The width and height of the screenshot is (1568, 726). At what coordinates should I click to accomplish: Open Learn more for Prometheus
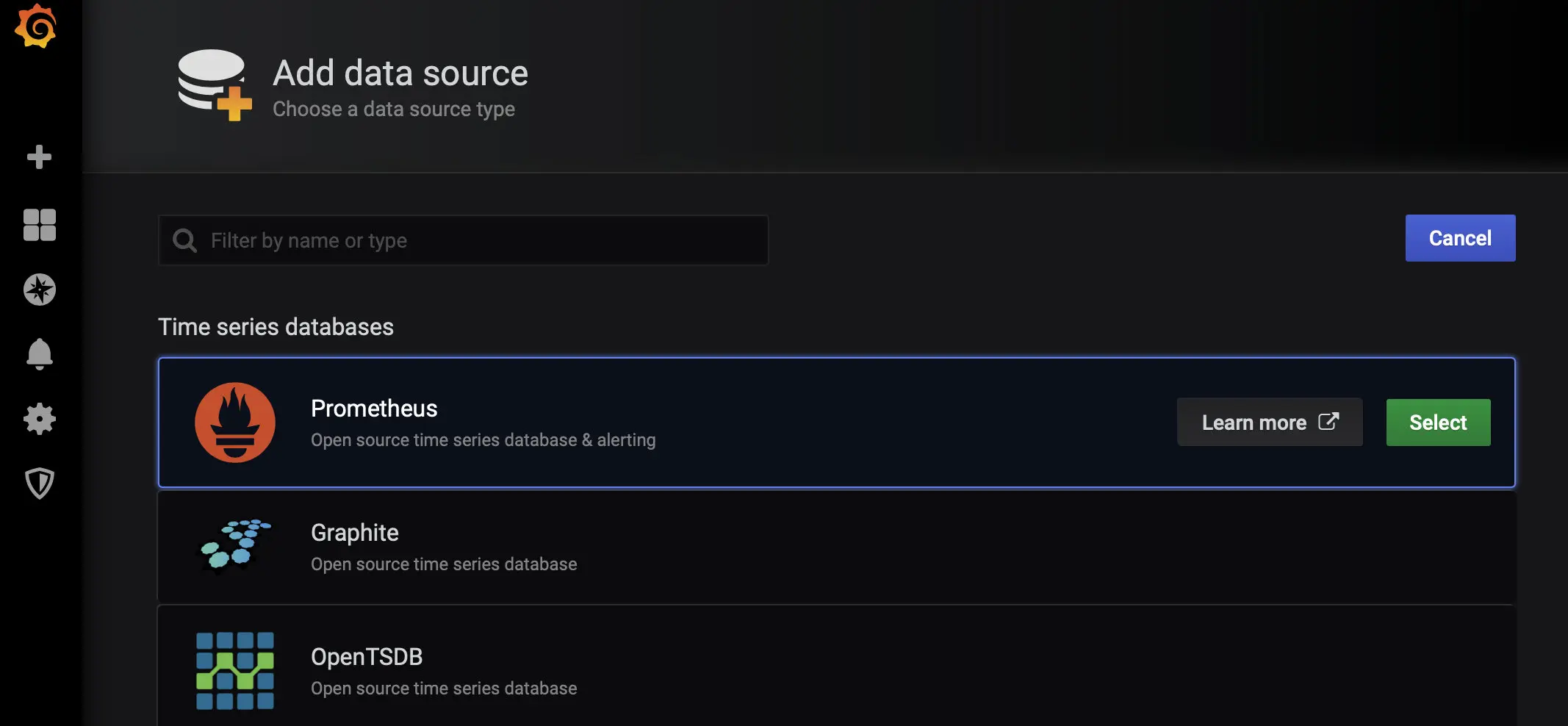1270,423
